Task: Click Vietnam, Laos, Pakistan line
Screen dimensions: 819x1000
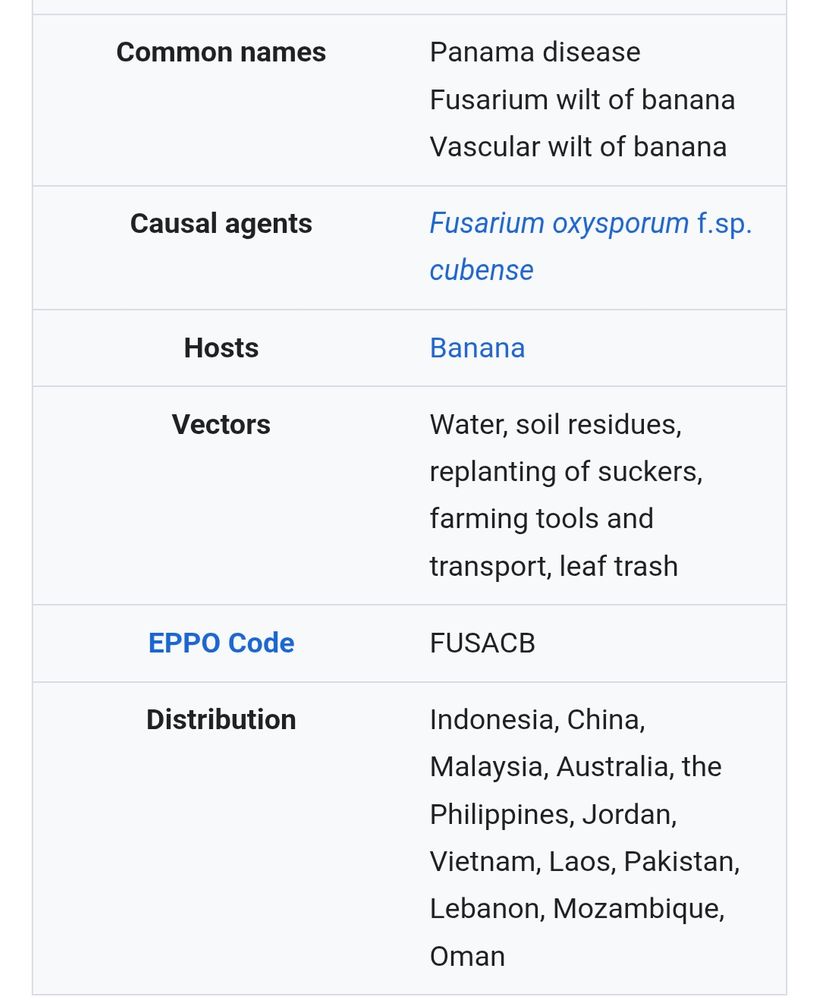Action: (x=585, y=862)
